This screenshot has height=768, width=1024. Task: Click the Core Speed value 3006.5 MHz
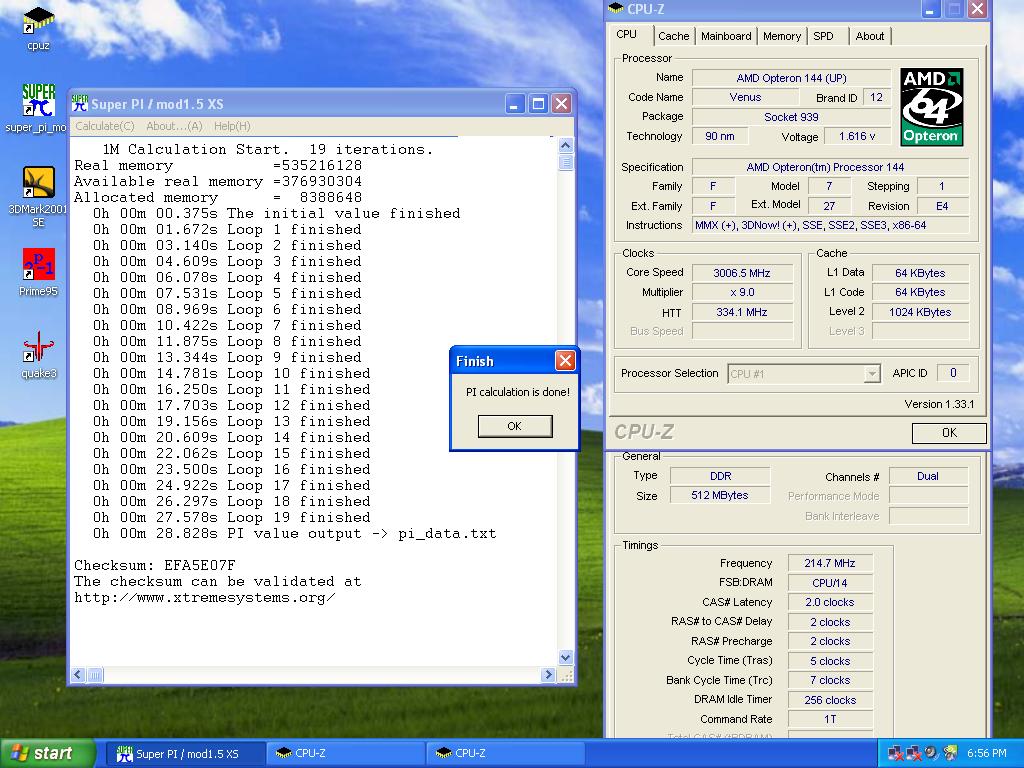pyautogui.click(x=741, y=273)
